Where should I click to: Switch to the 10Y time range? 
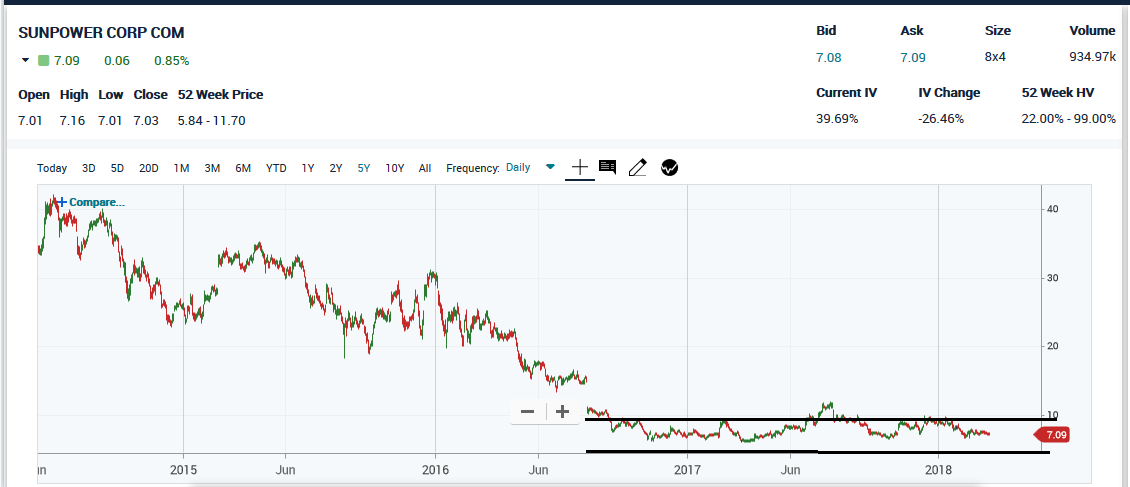394,168
